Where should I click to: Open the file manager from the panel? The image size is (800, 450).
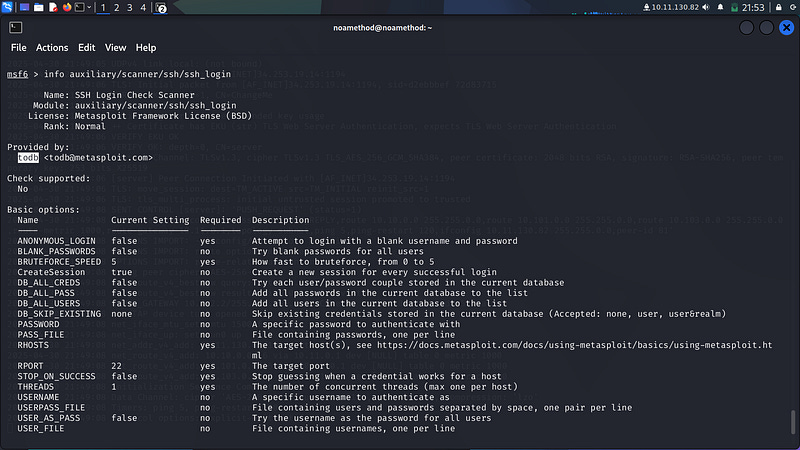coord(39,7)
